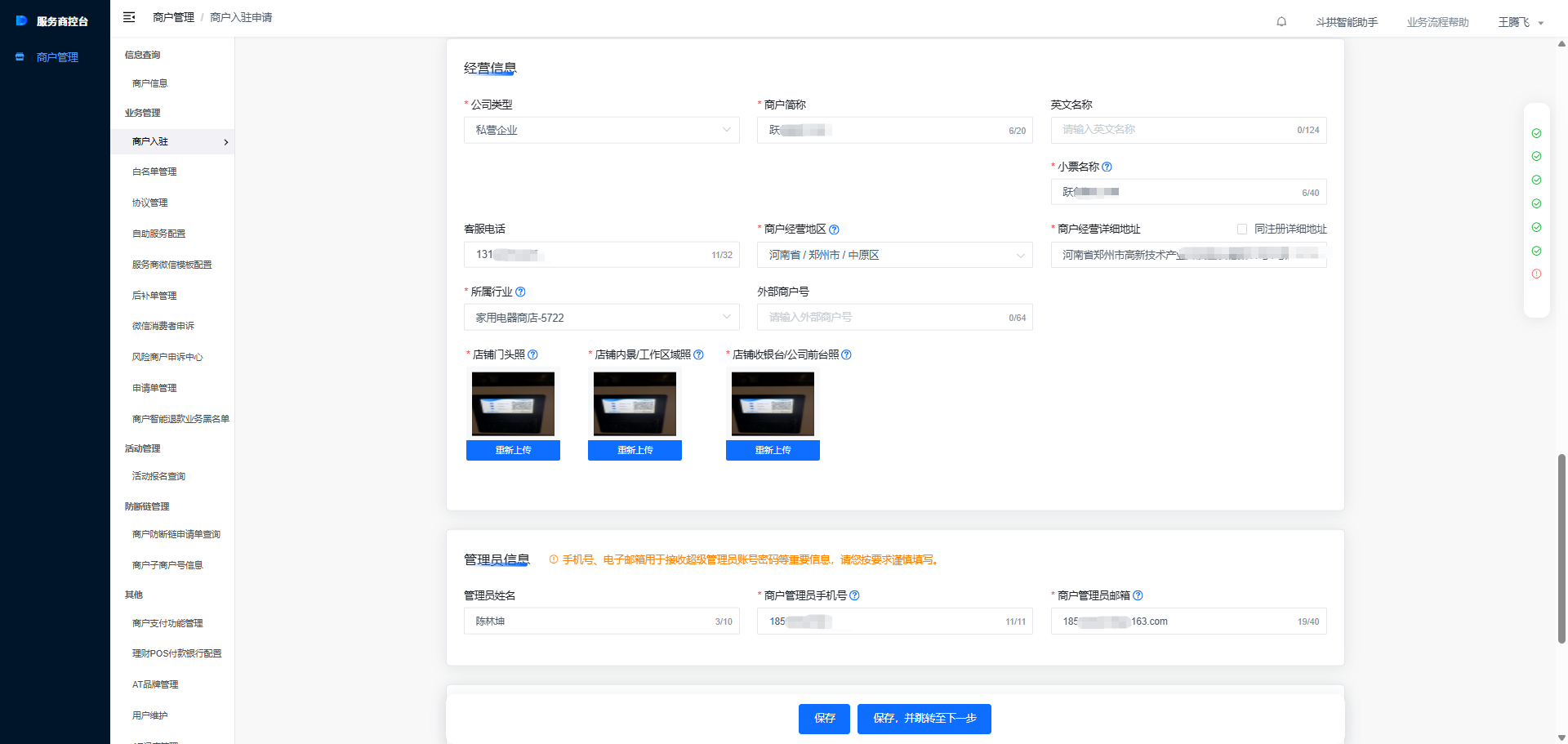Screen dimensions: 1568x744
Task: Open the help icon next to 店铺内景/工作区域照
Action: tap(698, 354)
